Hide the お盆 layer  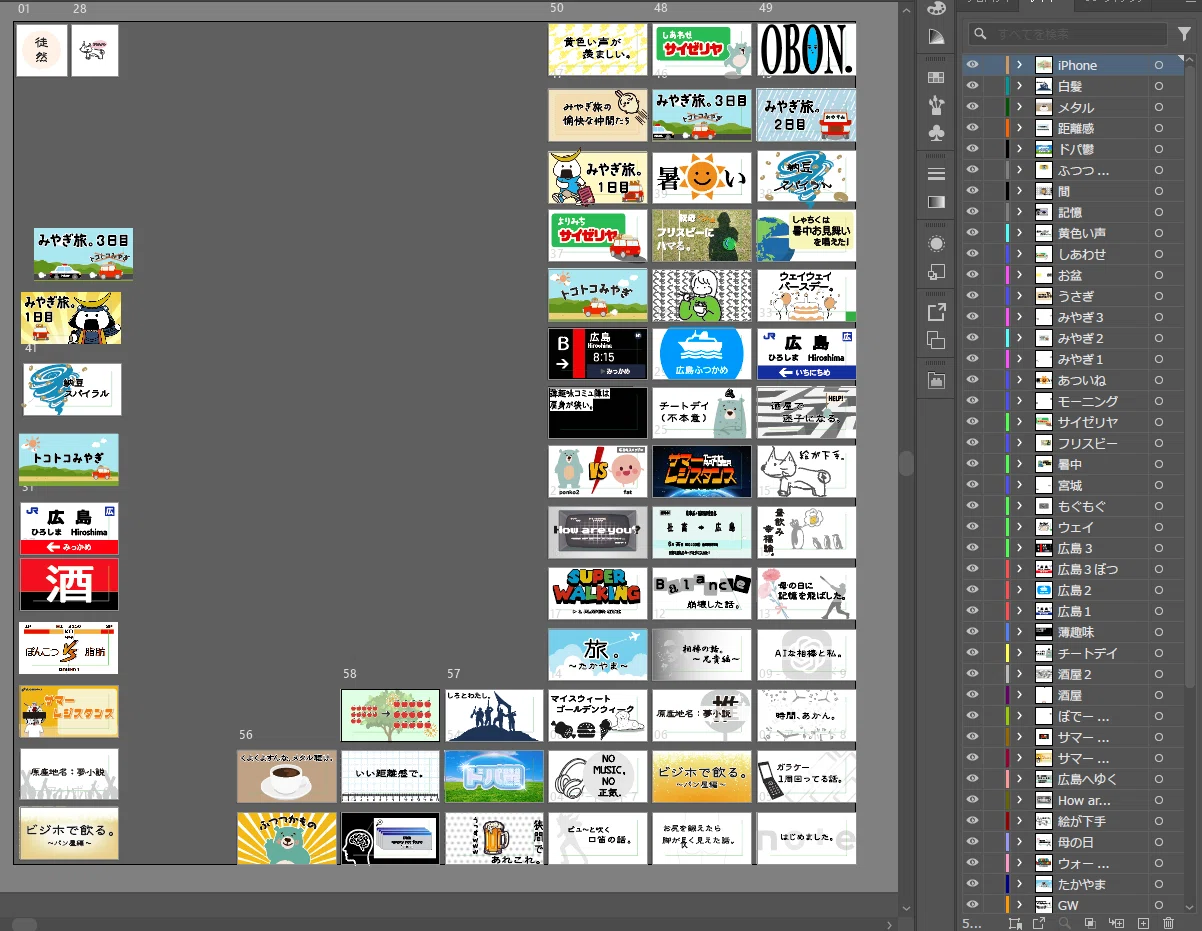coord(972,275)
